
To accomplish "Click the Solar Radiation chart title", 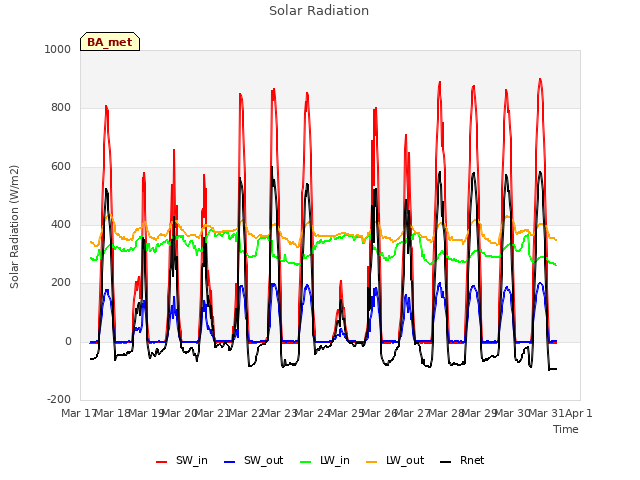I will click(x=319, y=11).
